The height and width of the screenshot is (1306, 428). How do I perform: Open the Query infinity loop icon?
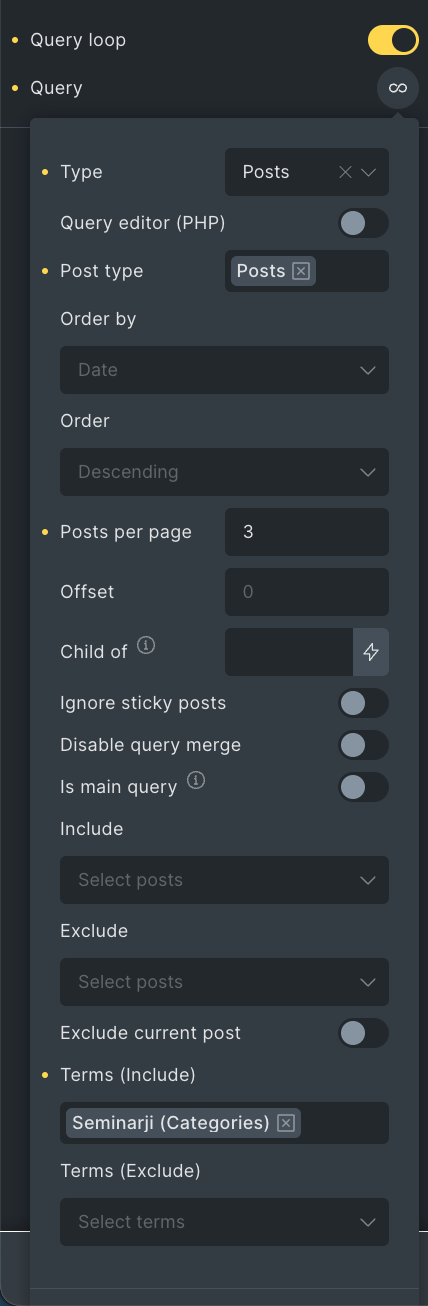(398, 88)
